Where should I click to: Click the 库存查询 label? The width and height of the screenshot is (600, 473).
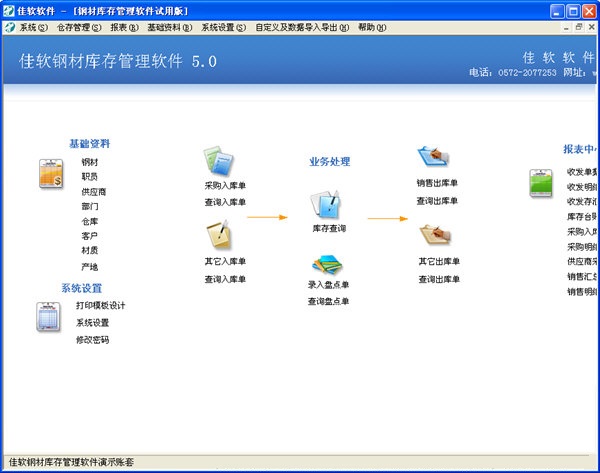329,228
